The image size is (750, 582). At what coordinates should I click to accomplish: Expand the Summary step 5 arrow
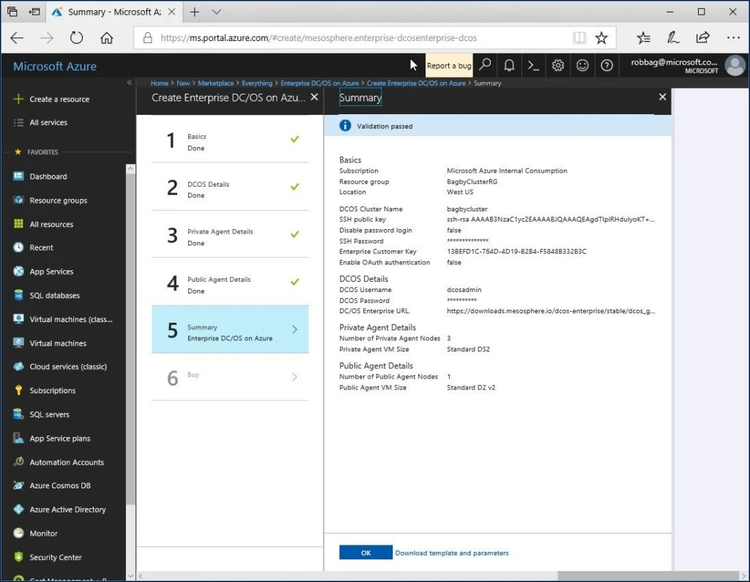[294, 329]
